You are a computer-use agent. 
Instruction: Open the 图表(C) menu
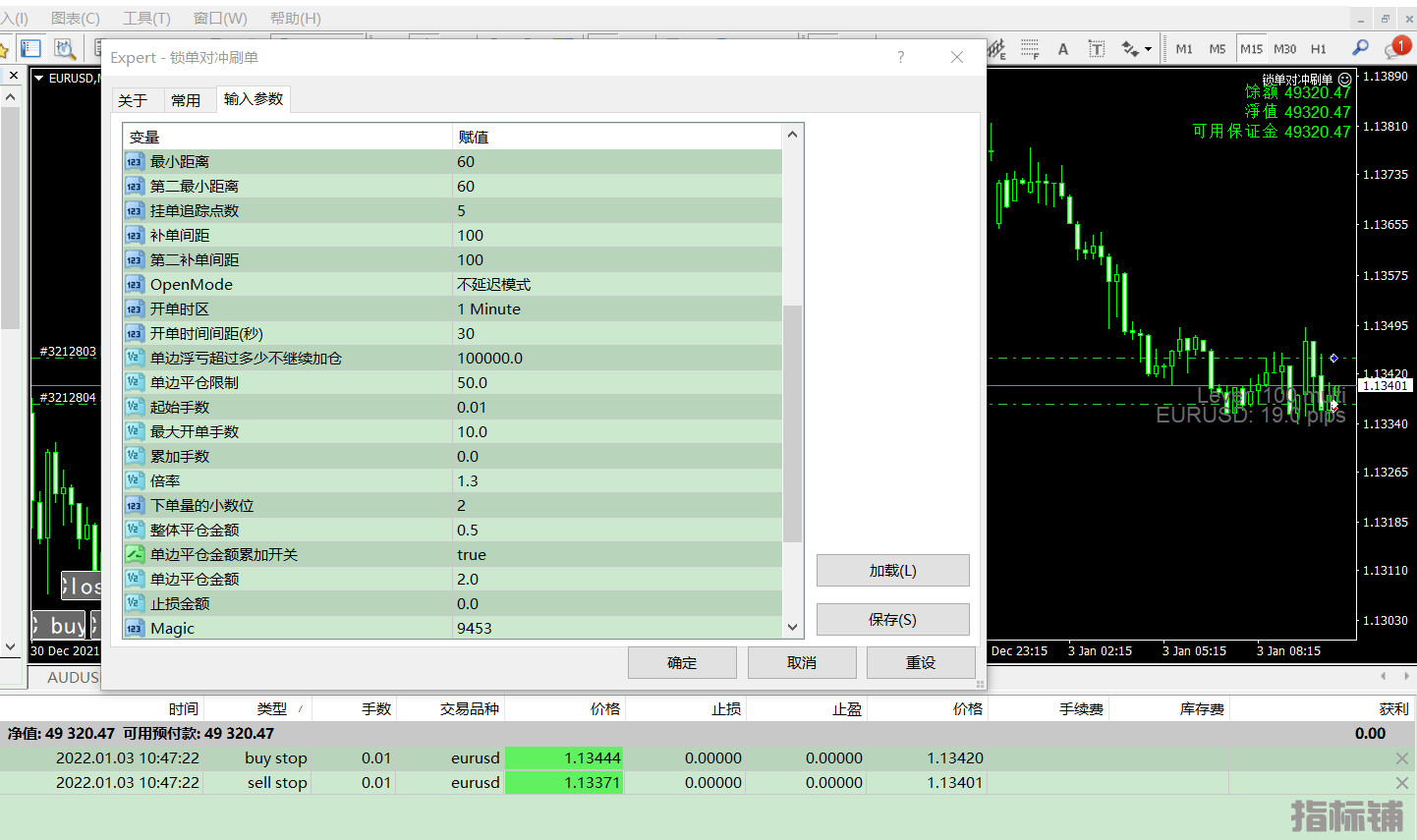click(76, 18)
